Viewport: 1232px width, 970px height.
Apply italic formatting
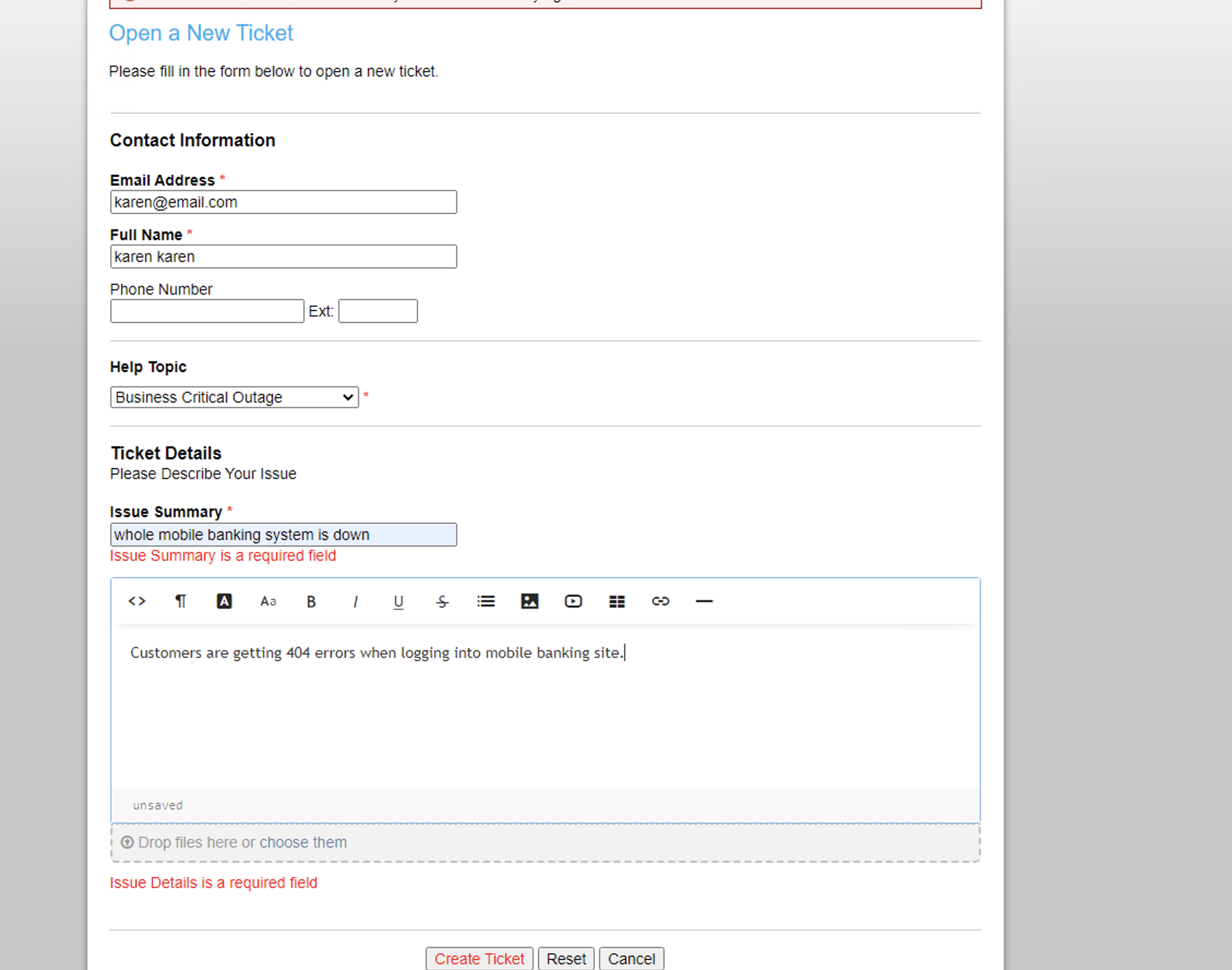pyautogui.click(x=356, y=601)
